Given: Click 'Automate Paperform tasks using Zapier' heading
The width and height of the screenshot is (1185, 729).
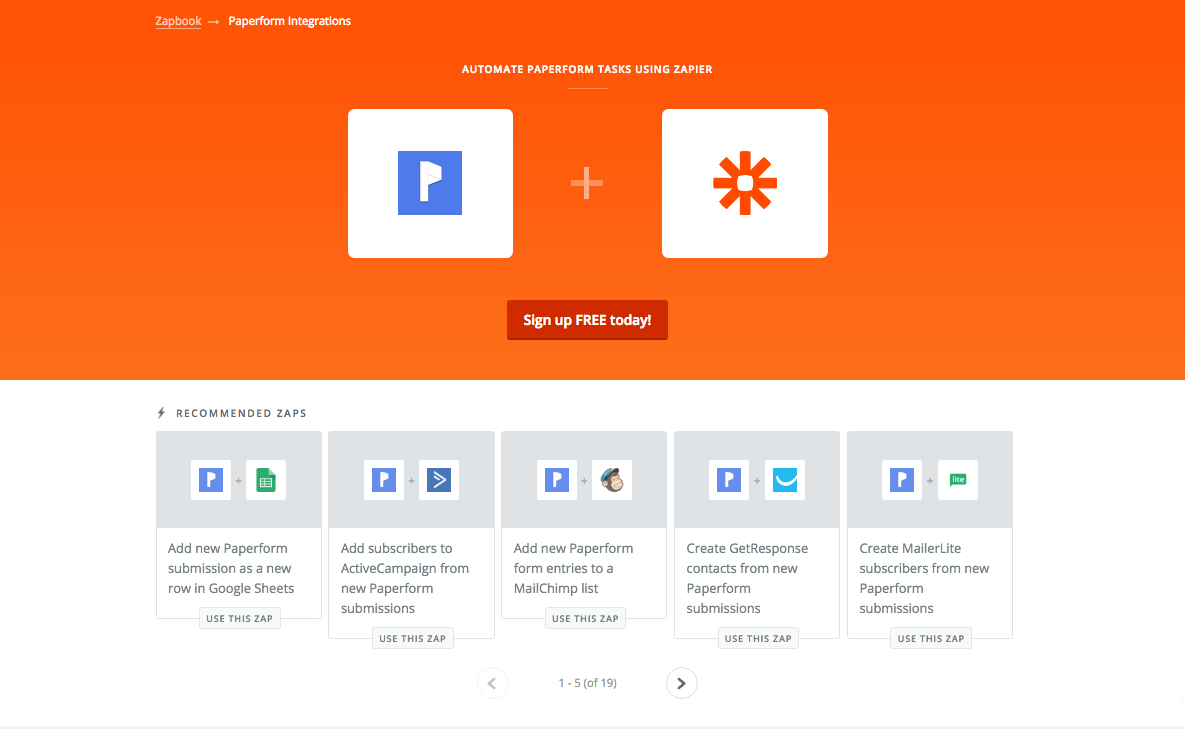Looking at the screenshot, I should [587, 69].
